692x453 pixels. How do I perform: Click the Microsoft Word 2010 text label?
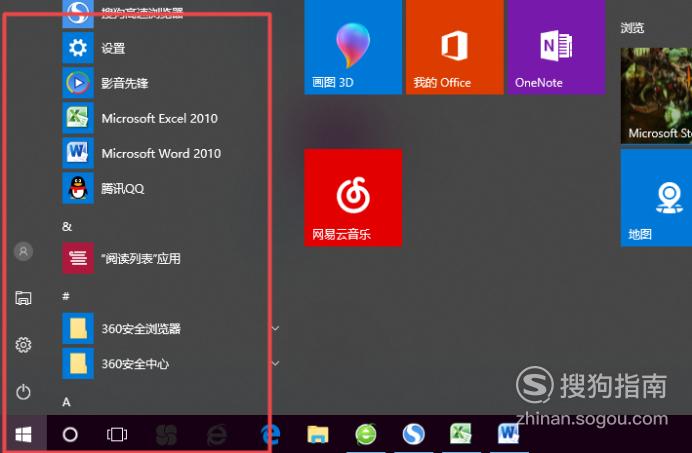point(161,153)
